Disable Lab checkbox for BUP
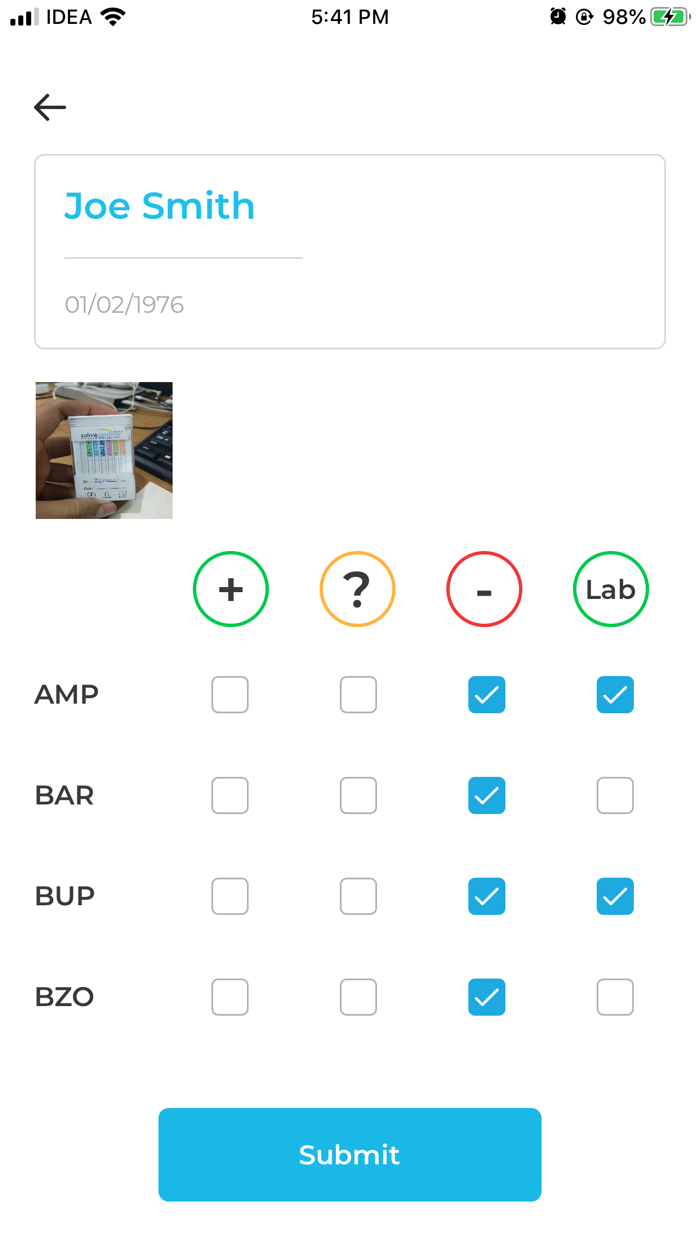Viewport: 700px width, 1244px height. 615,896
